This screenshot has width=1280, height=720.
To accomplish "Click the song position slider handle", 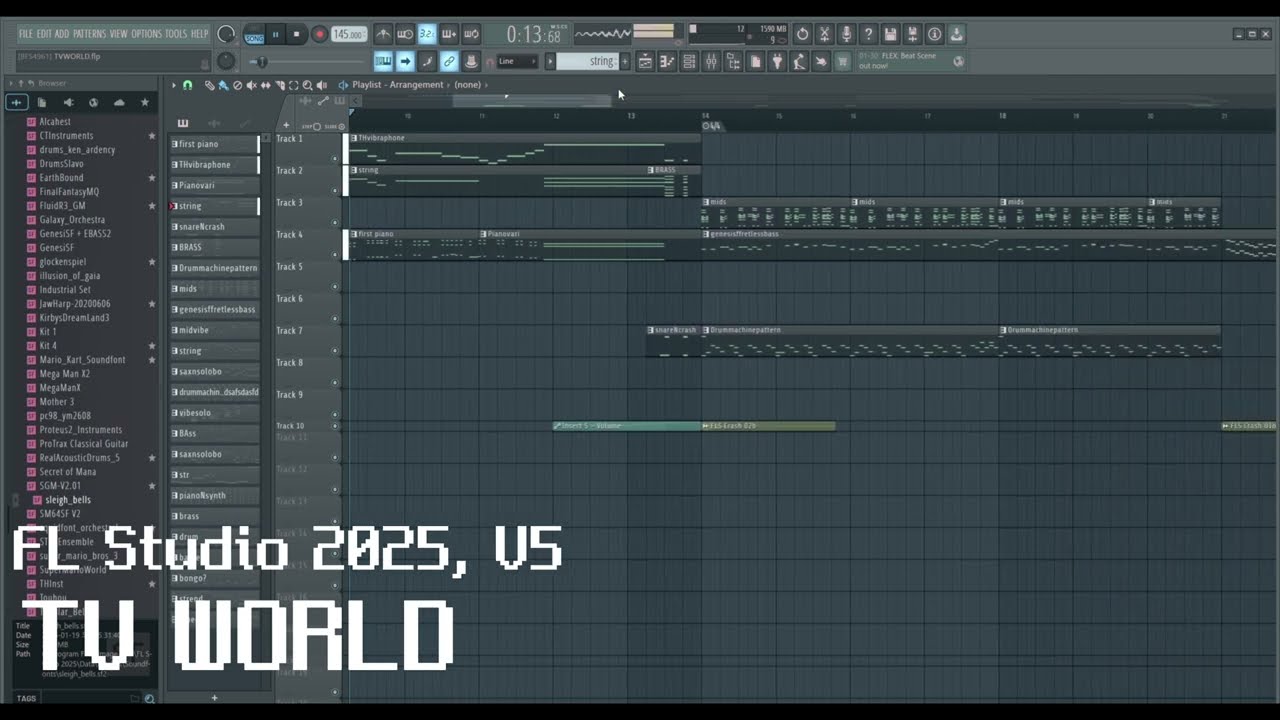I will pyautogui.click(x=263, y=62).
